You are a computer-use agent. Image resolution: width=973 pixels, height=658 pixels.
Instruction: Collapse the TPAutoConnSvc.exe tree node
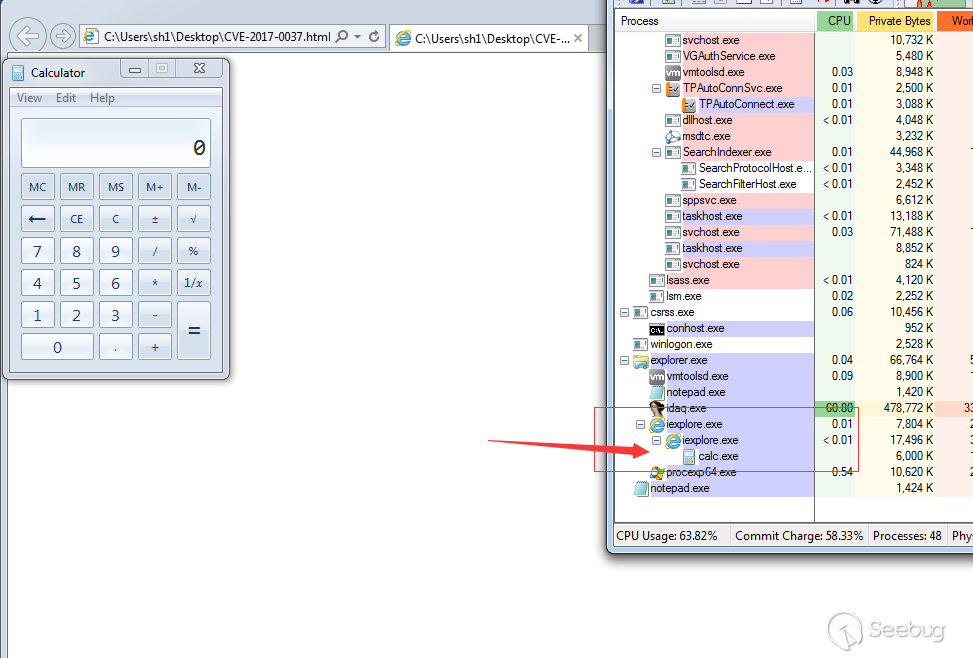point(657,88)
